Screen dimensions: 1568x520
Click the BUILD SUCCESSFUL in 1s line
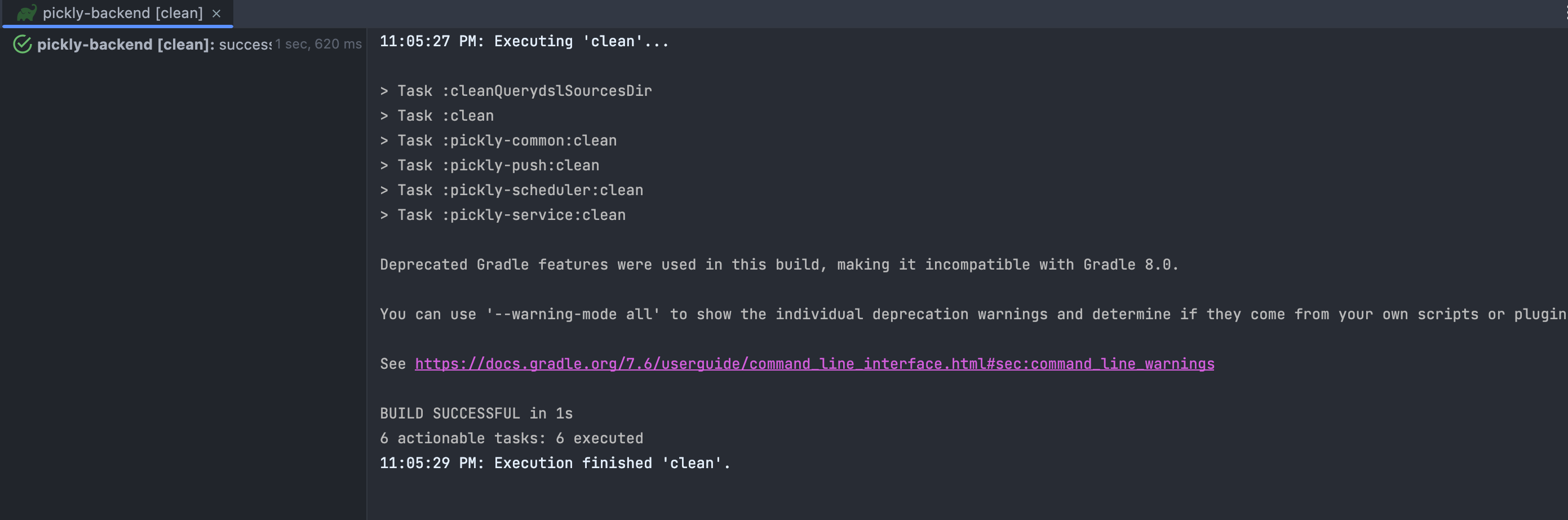pyautogui.click(x=476, y=413)
